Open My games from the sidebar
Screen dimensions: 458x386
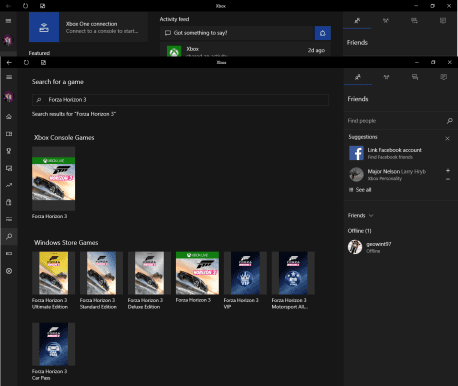point(9,134)
